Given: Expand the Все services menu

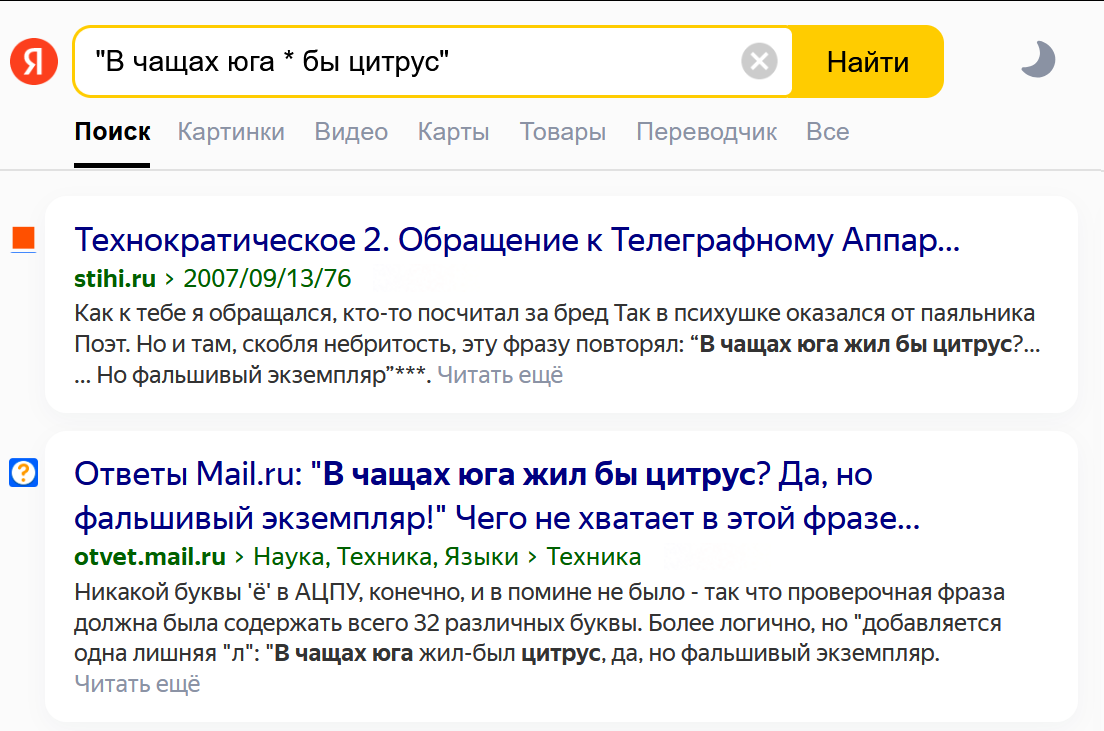Looking at the screenshot, I should click(827, 132).
